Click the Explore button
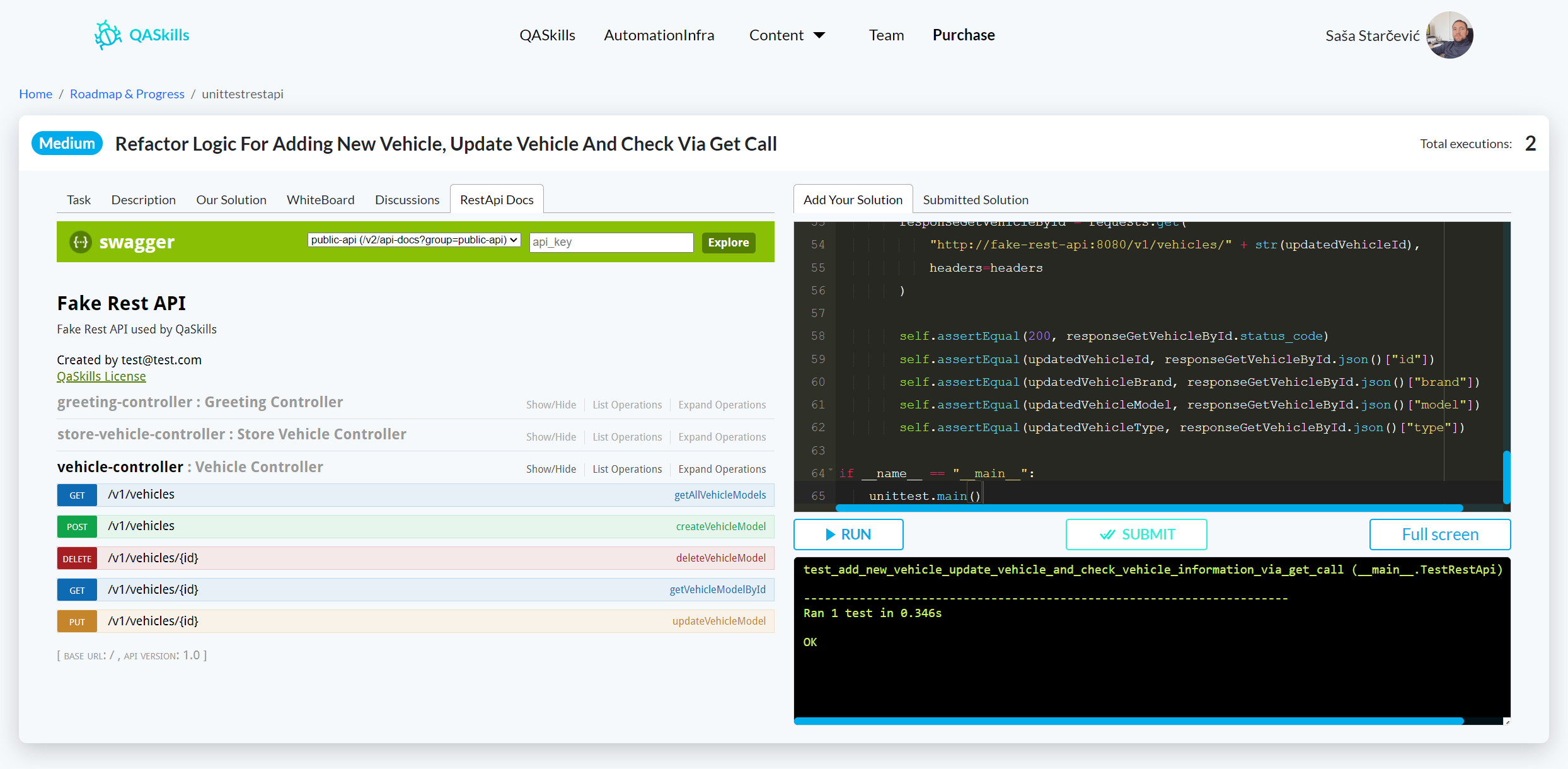Viewport: 1568px width, 769px height. click(x=729, y=243)
